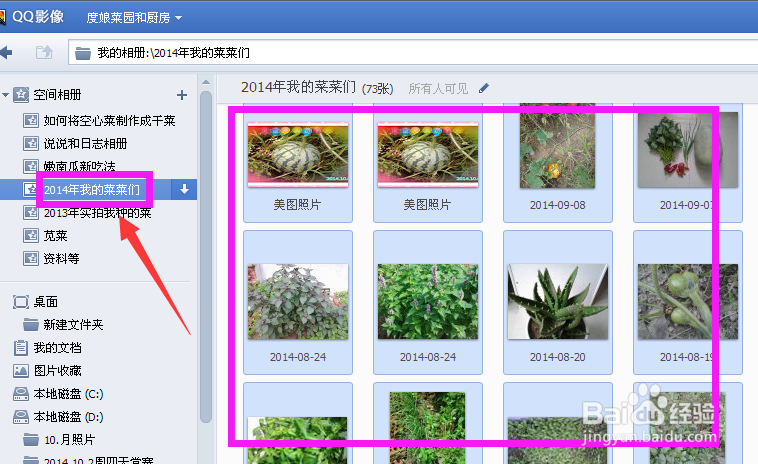758x464 pixels.
Task: Open the 桌面 location
Action: [46, 302]
